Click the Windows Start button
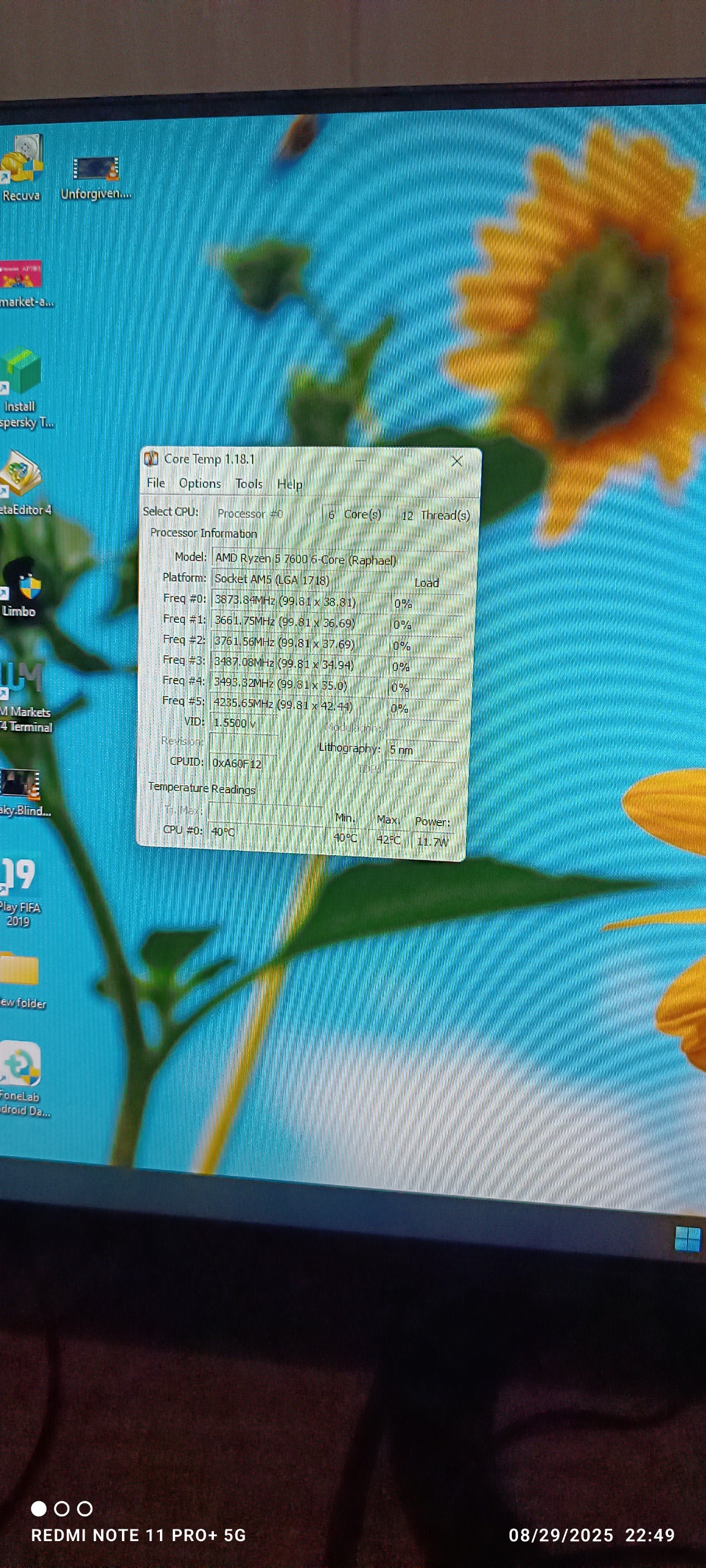Viewport: 706px width, 1568px height. [686, 1238]
